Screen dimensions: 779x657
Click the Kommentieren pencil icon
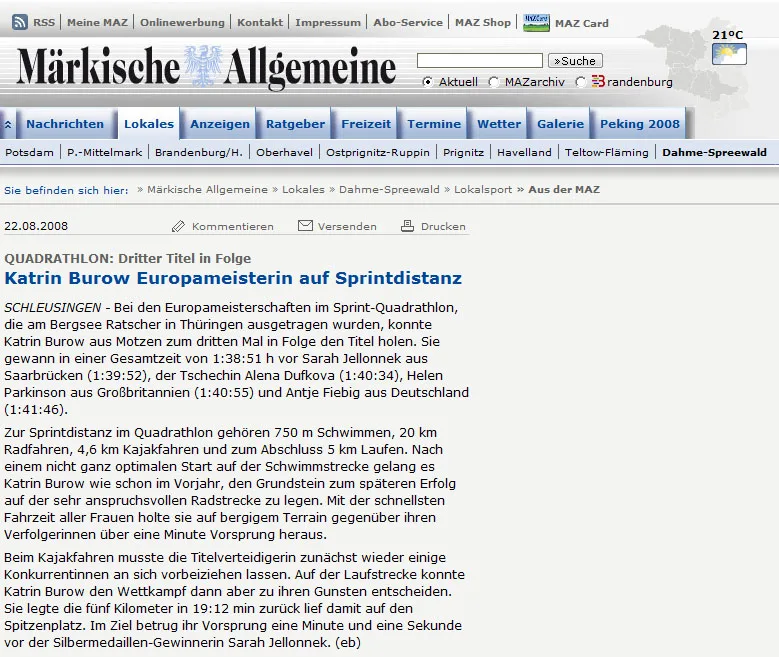(x=178, y=227)
